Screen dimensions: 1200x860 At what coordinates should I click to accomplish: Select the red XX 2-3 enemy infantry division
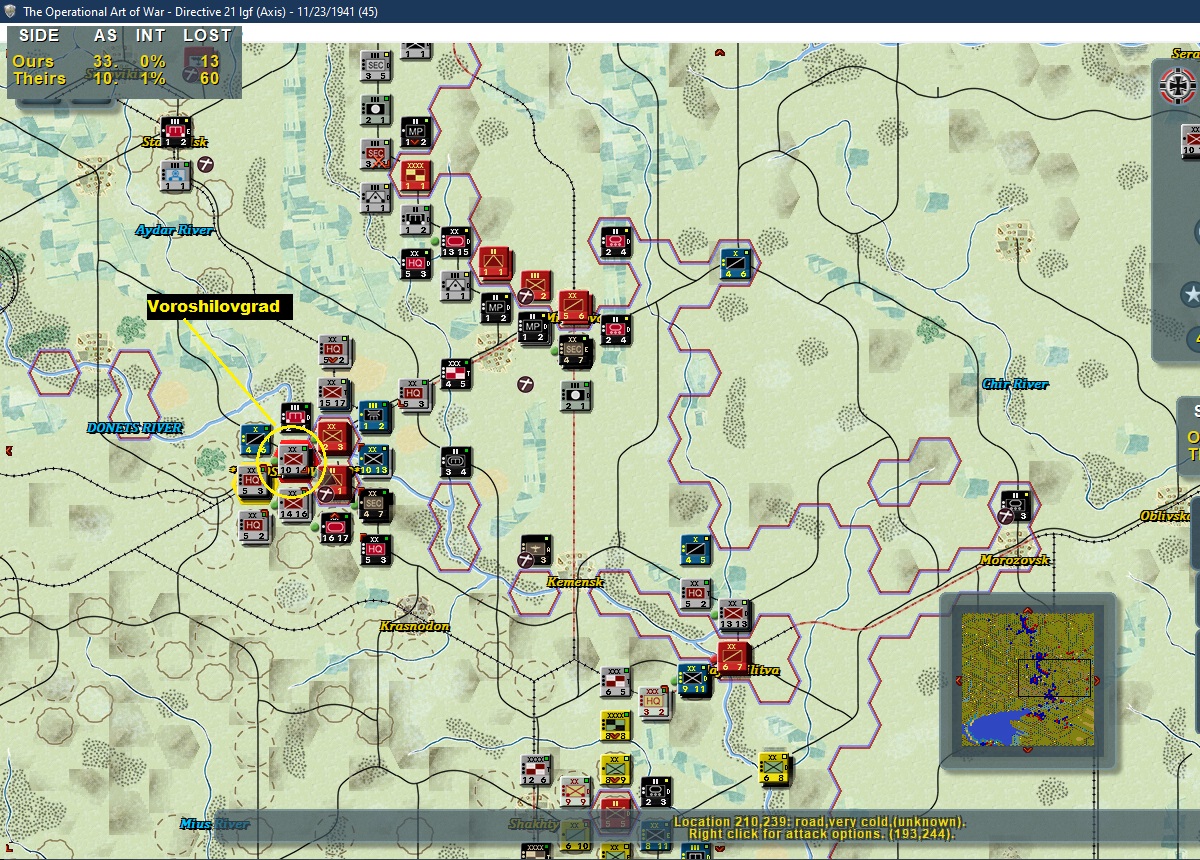(334, 438)
